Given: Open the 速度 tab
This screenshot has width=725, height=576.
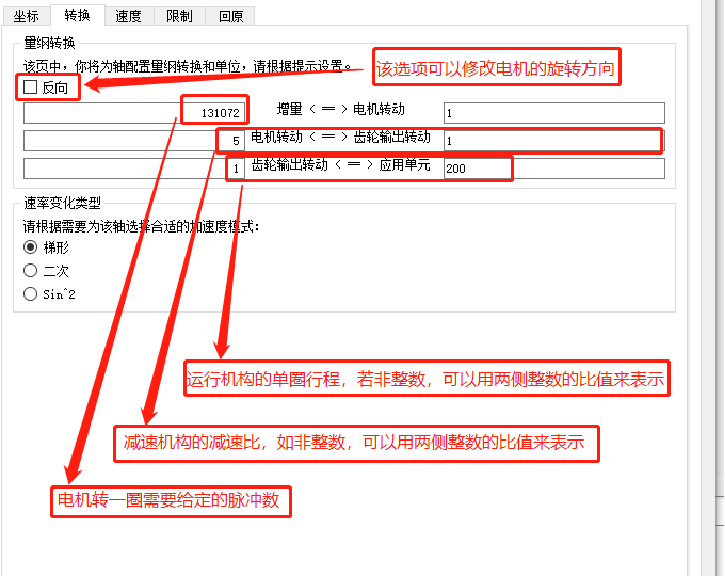Looking at the screenshot, I should click(128, 15).
